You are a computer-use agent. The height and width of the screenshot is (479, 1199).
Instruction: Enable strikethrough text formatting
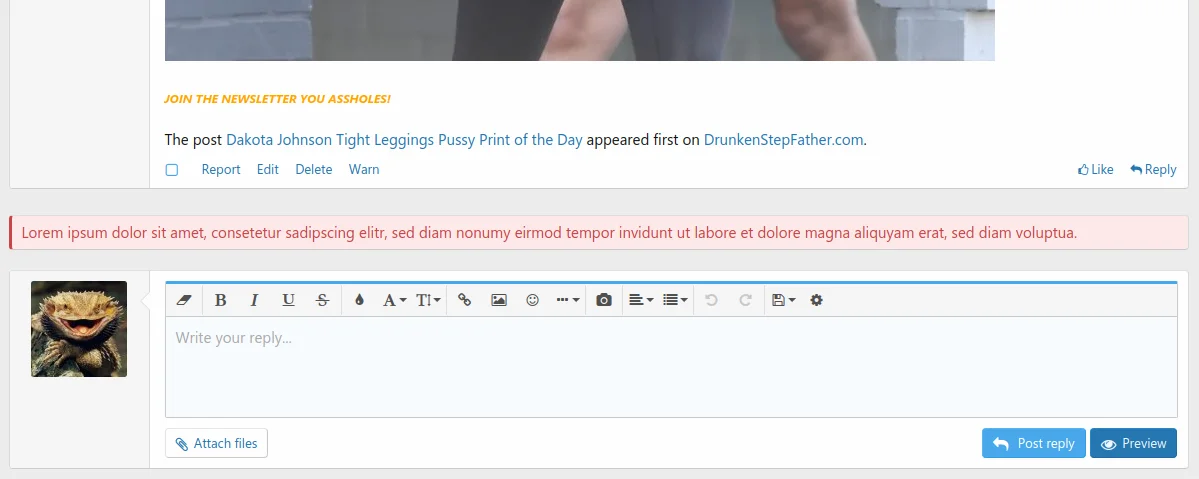pos(322,300)
